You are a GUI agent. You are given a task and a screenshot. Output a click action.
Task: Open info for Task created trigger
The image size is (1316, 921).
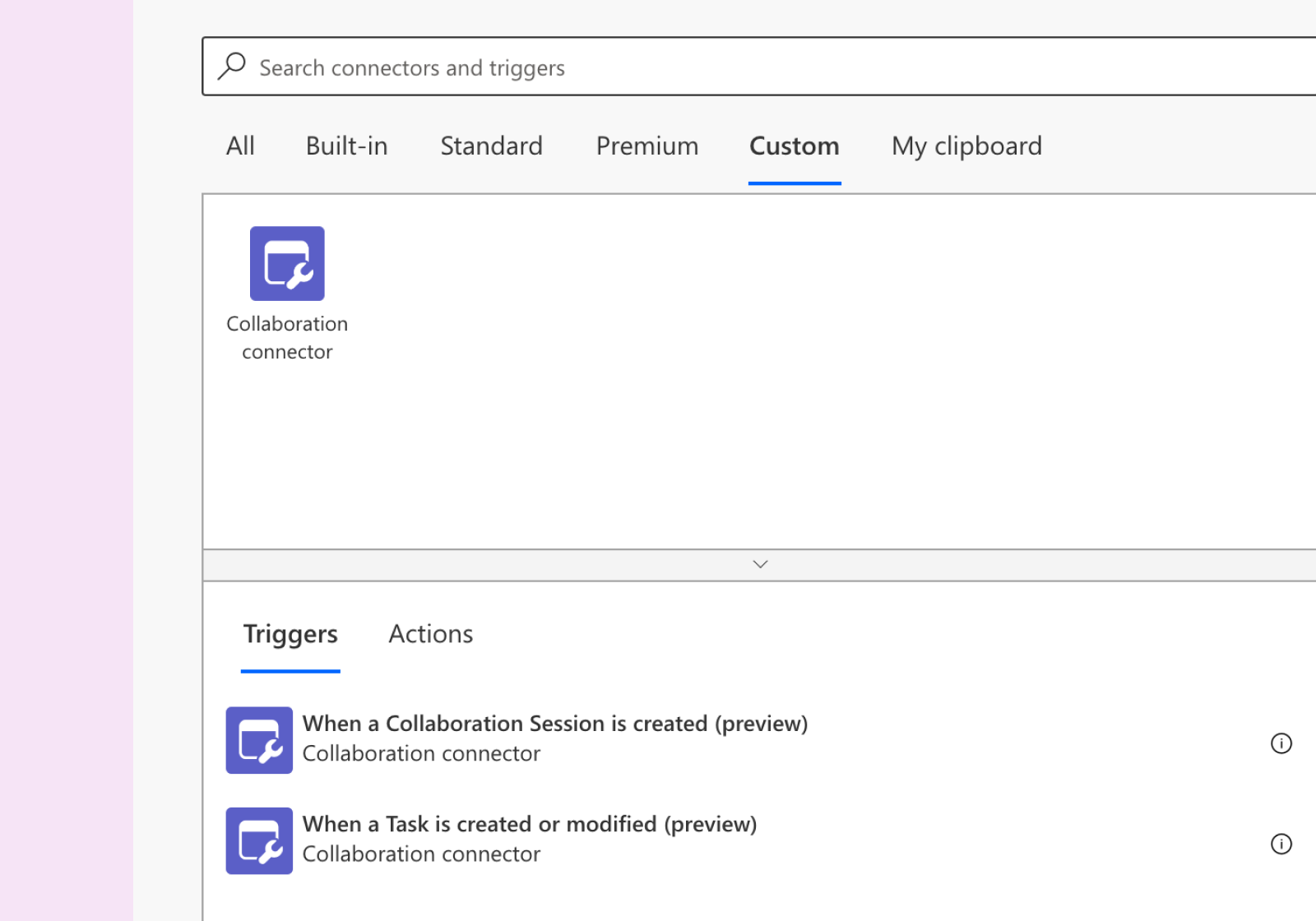point(1281,844)
